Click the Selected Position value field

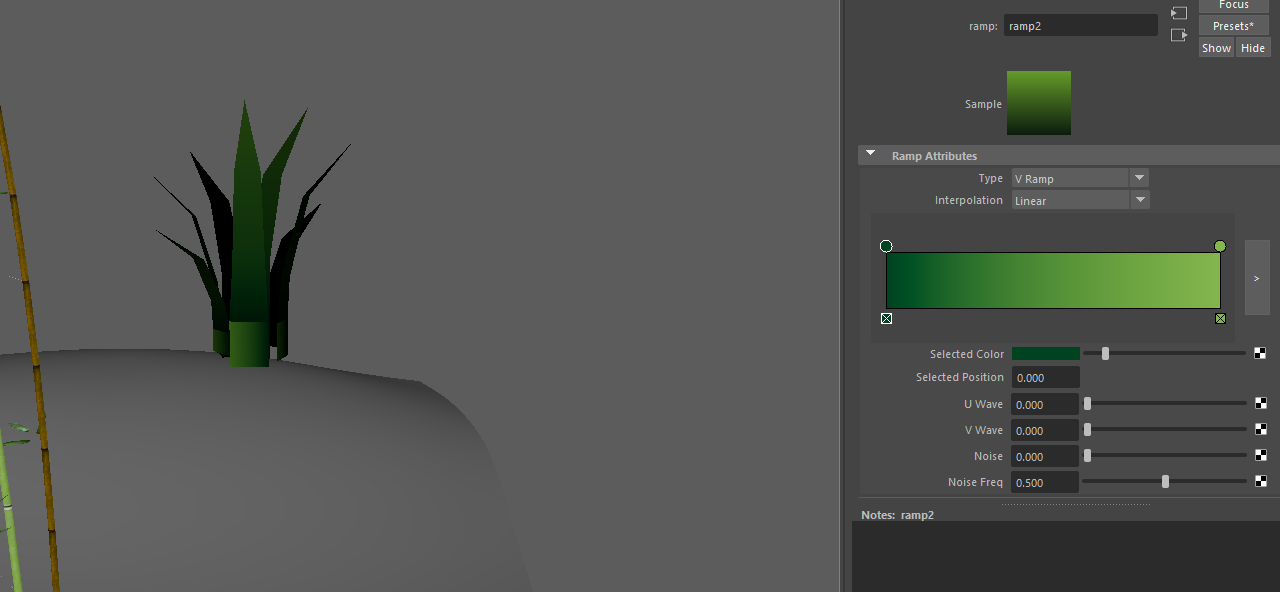click(1046, 378)
